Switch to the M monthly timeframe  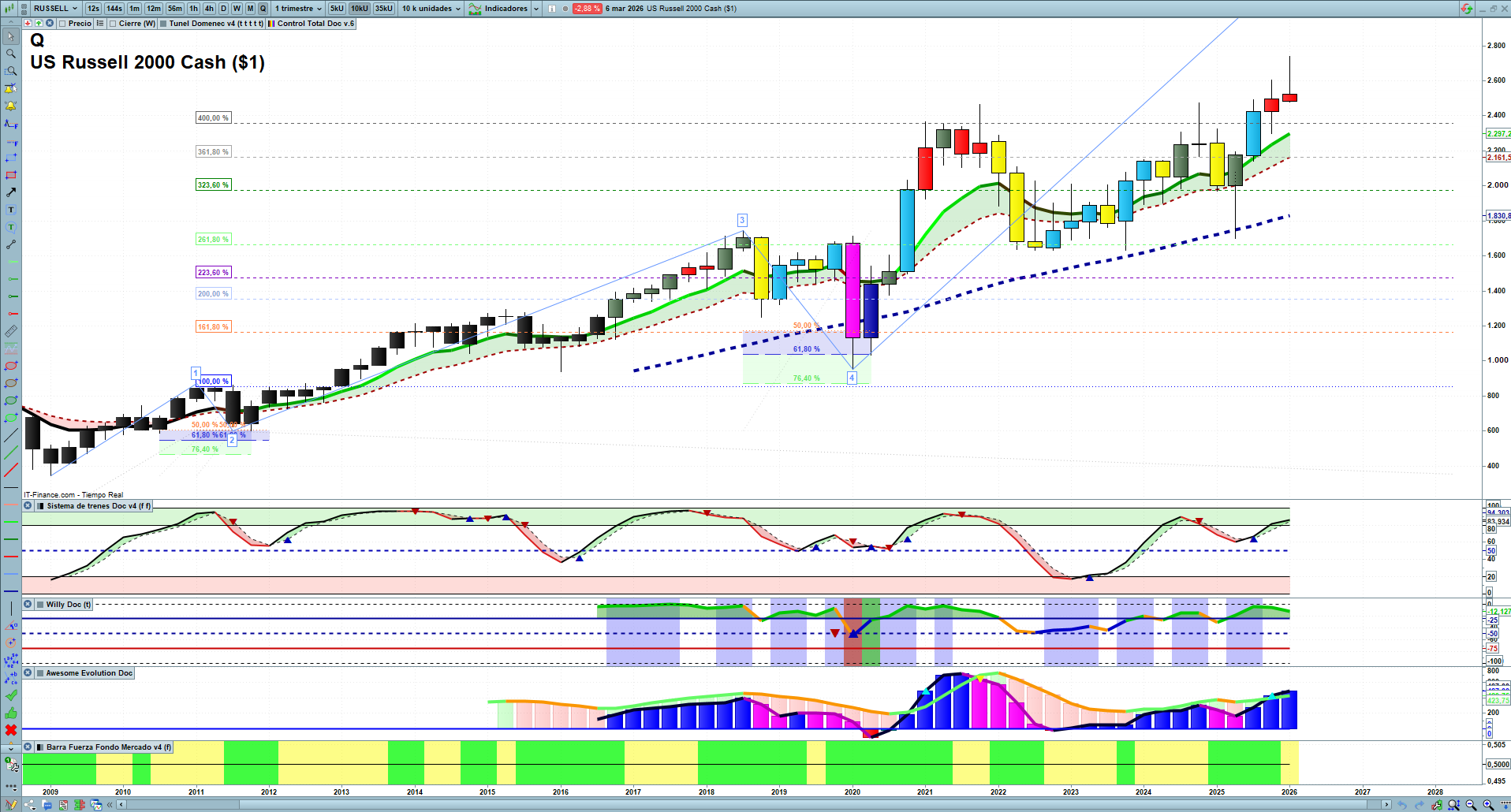pos(250,9)
